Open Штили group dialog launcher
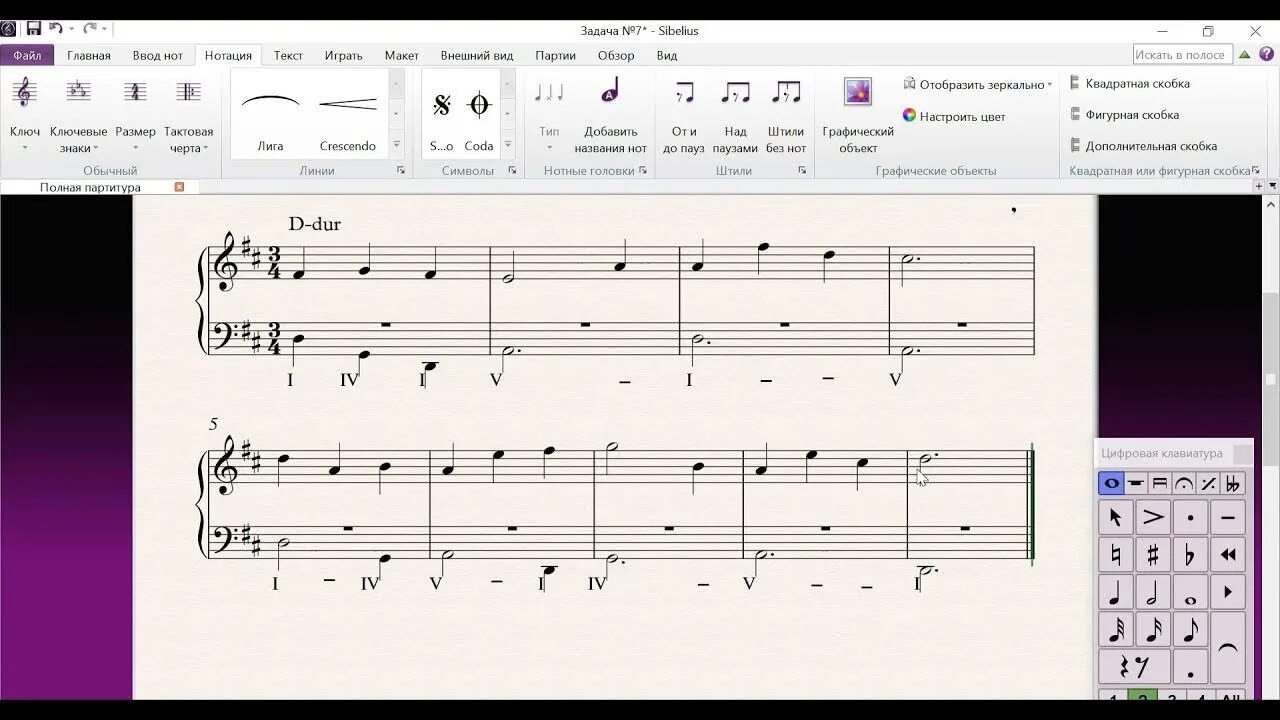The height and width of the screenshot is (720, 1280). tap(802, 171)
